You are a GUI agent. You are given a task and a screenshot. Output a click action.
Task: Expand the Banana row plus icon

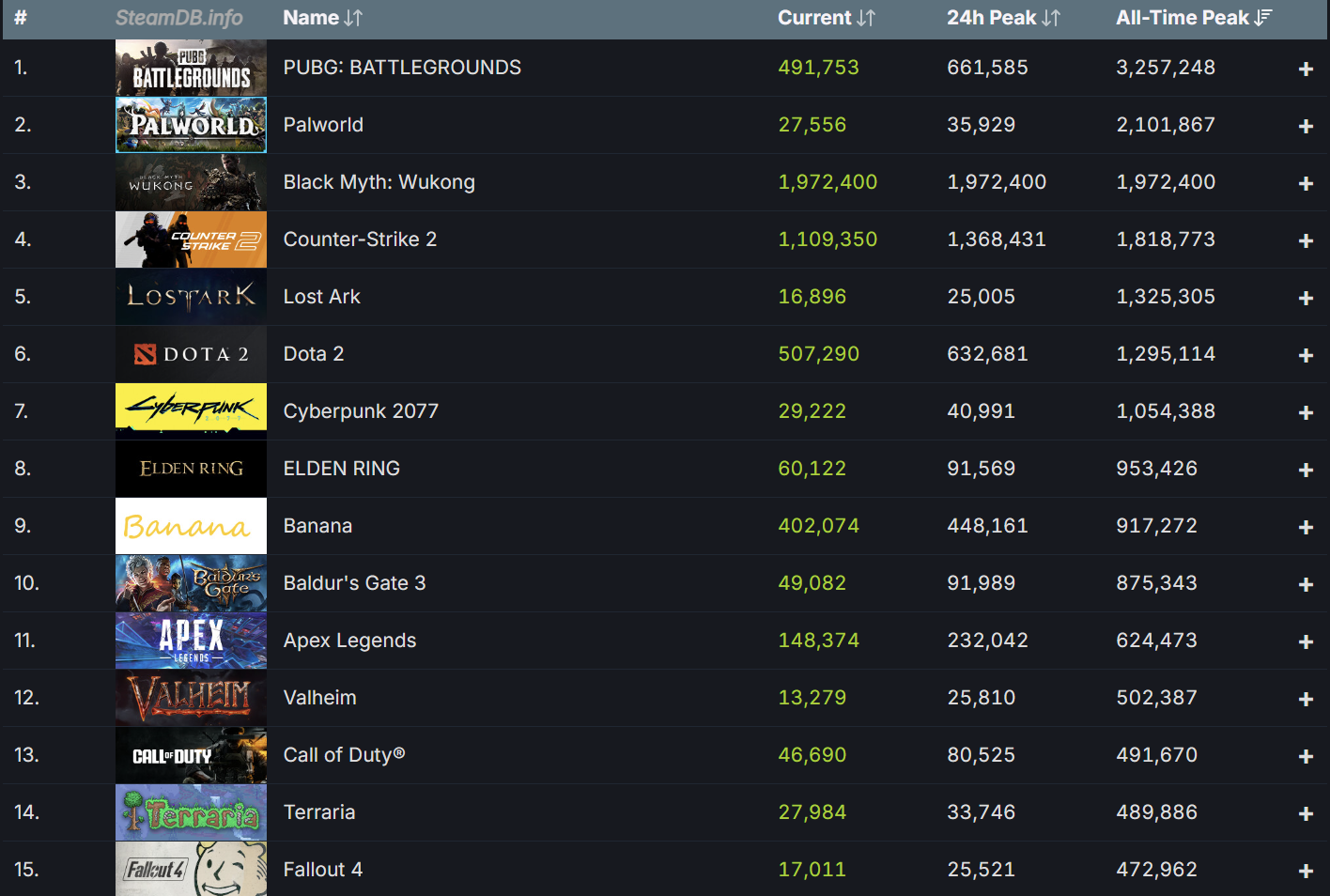(x=1306, y=527)
